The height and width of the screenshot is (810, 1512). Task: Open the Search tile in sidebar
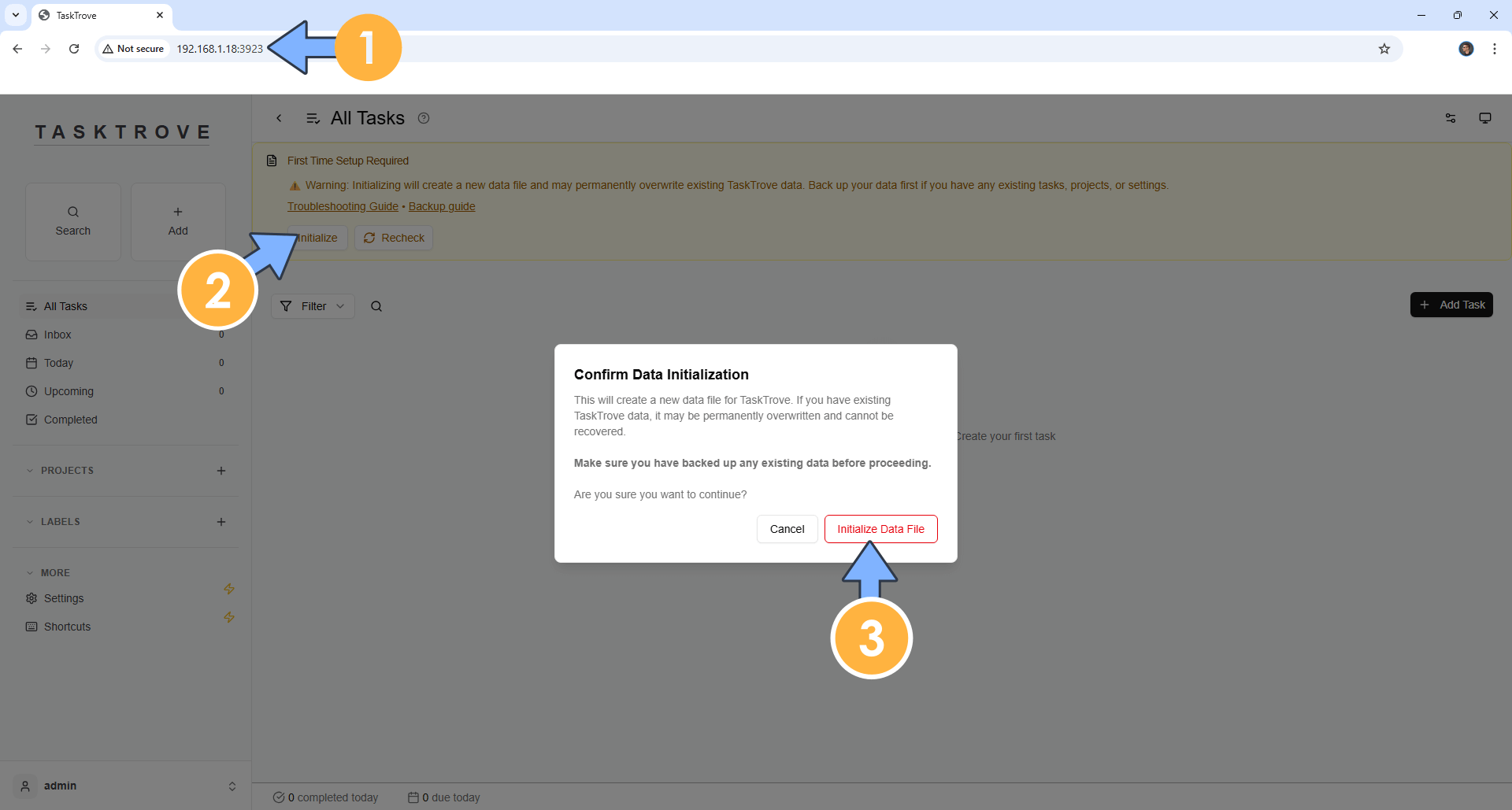pos(73,221)
